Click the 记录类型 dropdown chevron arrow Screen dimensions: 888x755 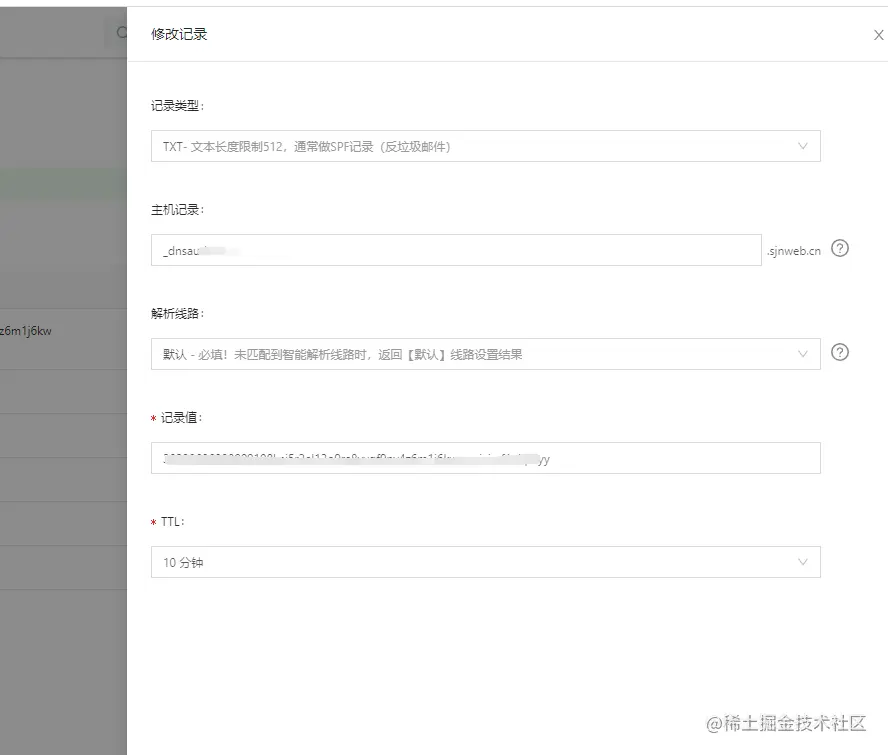tap(802, 146)
